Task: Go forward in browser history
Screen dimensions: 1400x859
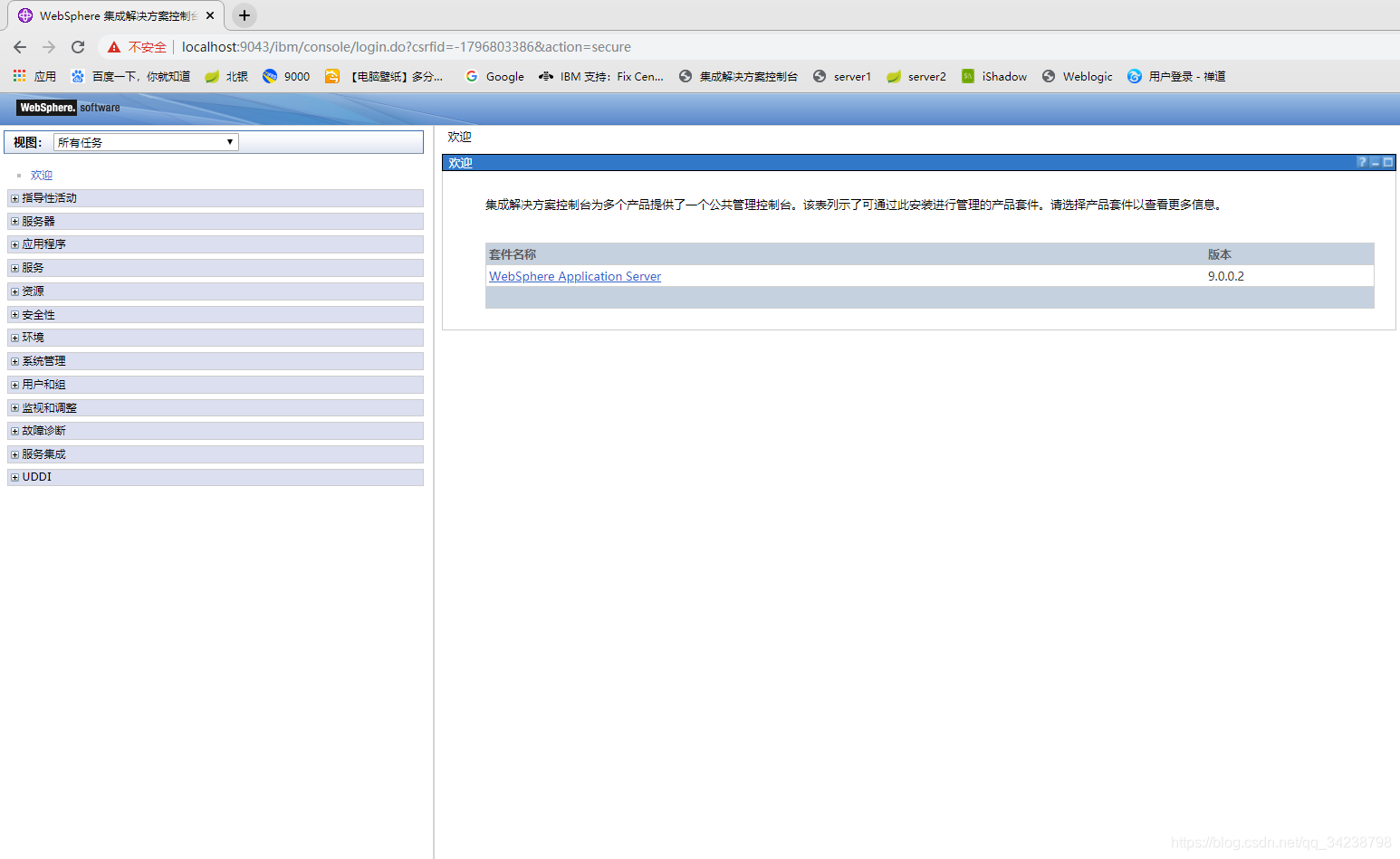Action: 49,47
